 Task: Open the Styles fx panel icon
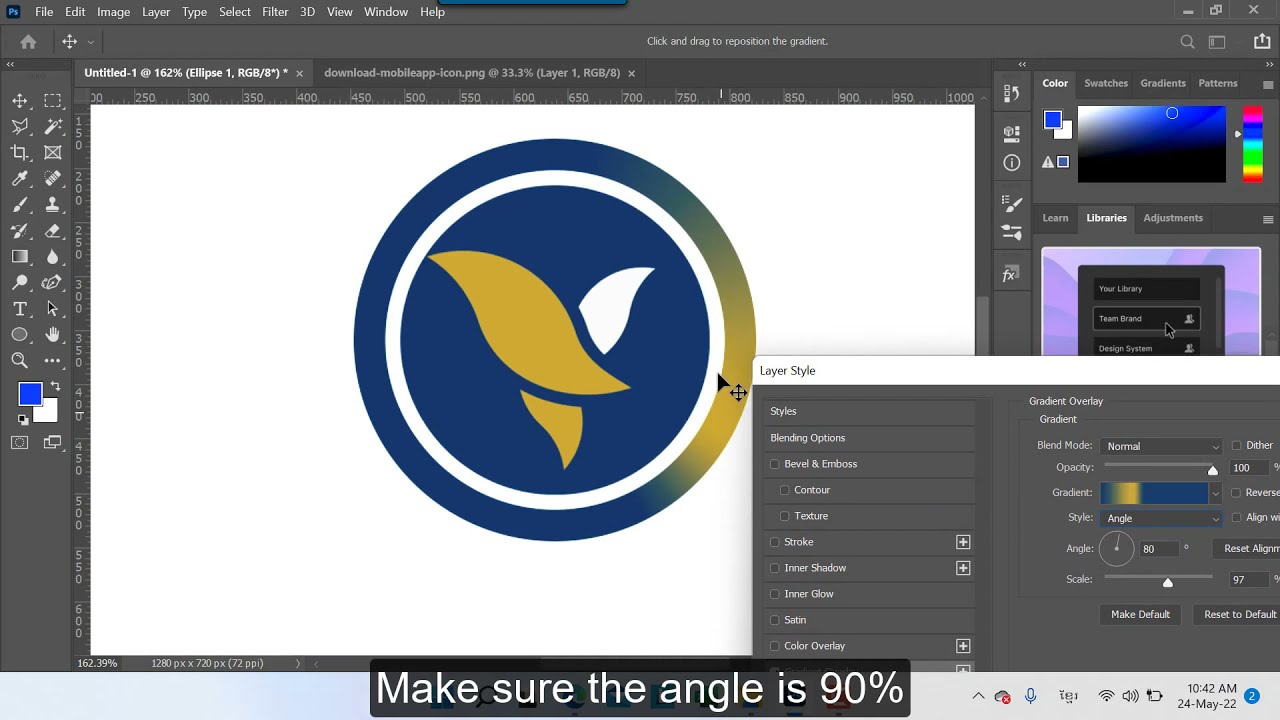coord(1011,275)
